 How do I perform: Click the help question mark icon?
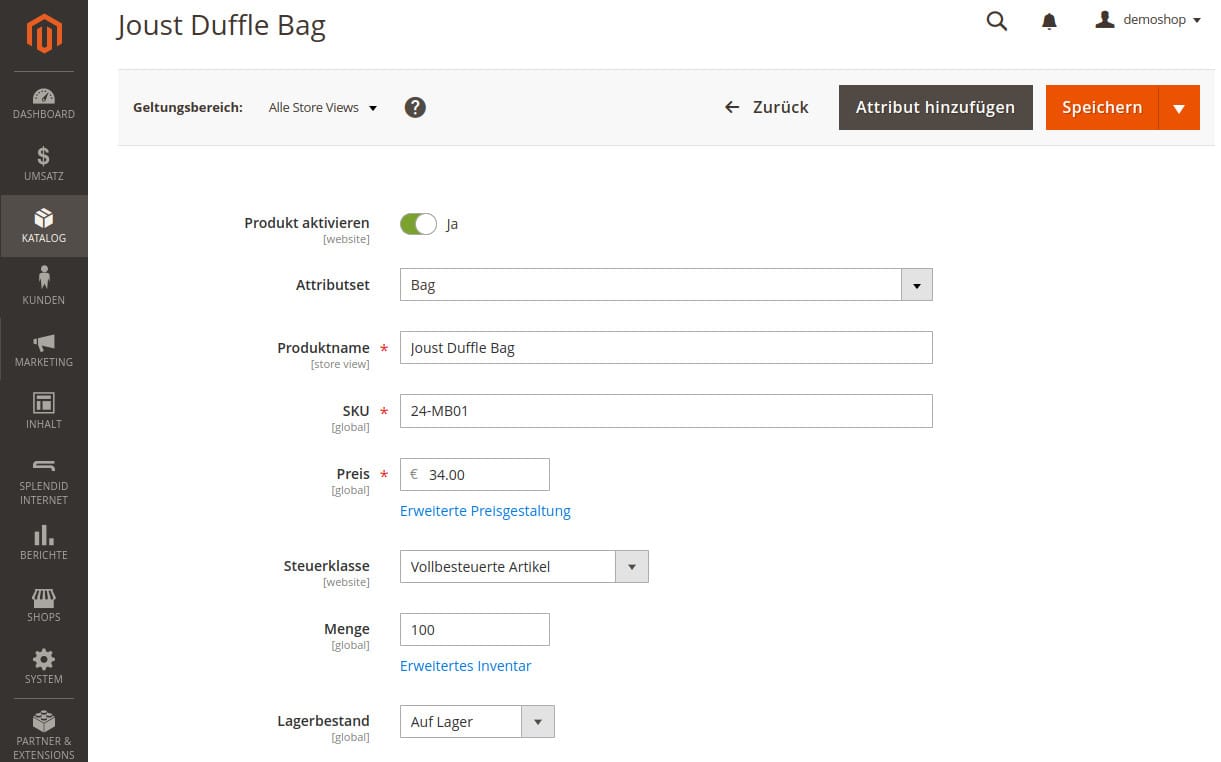415,108
